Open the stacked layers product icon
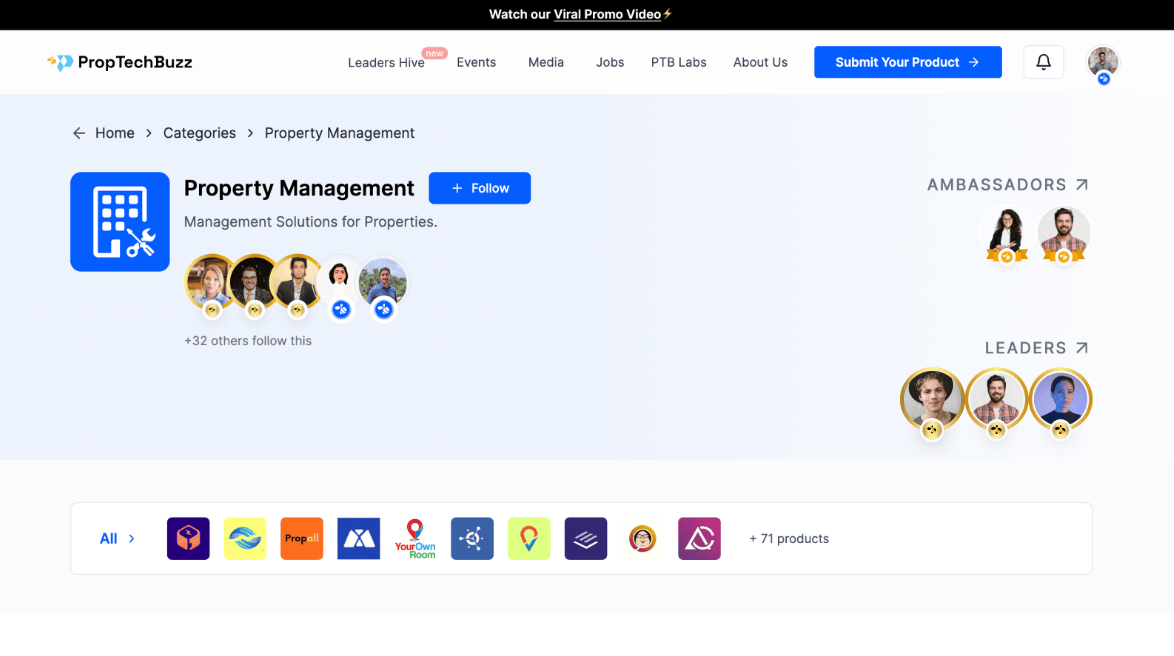1174x656 pixels. (x=586, y=538)
